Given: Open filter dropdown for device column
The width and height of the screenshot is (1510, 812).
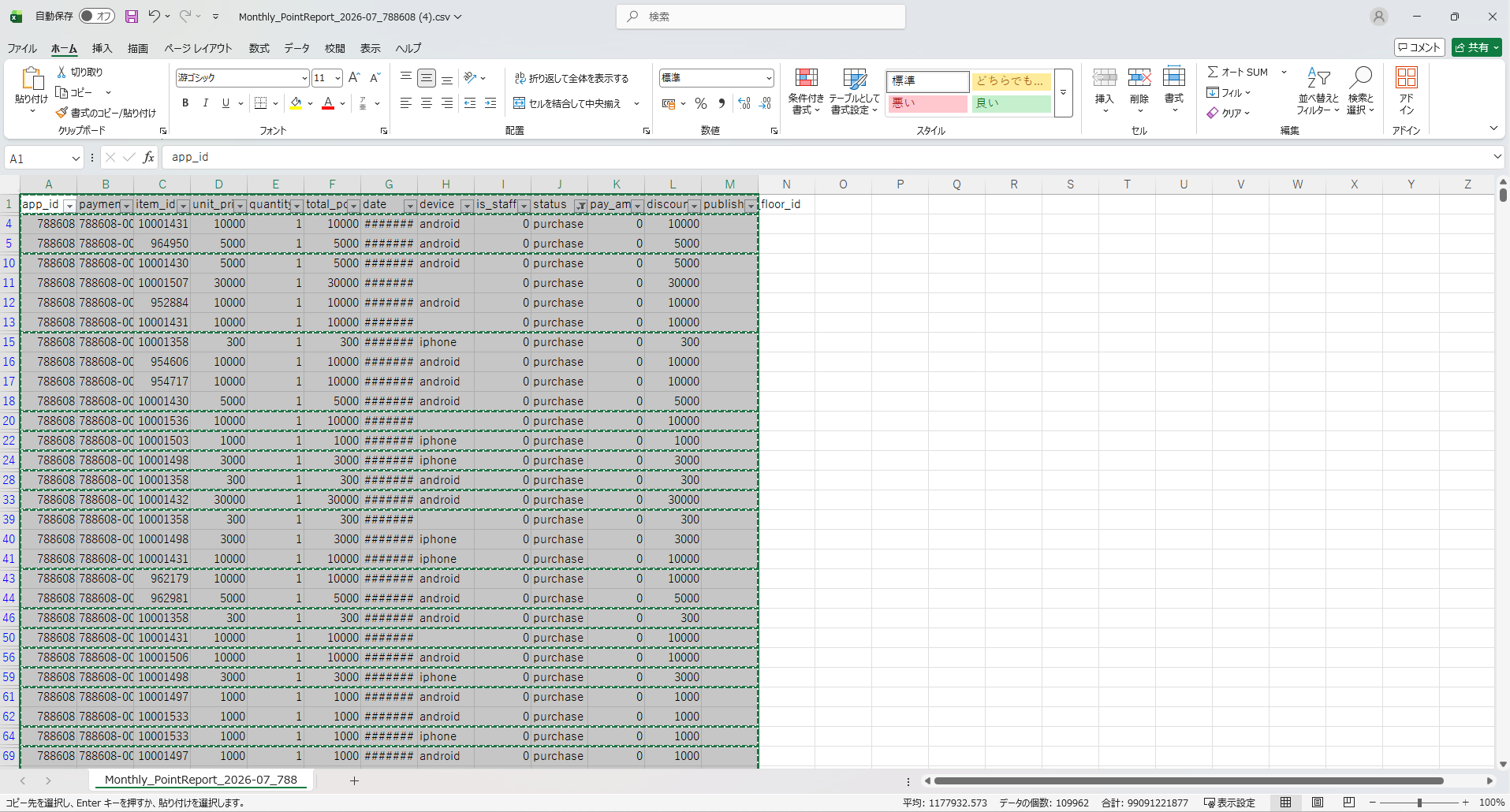Looking at the screenshot, I should click(x=467, y=205).
